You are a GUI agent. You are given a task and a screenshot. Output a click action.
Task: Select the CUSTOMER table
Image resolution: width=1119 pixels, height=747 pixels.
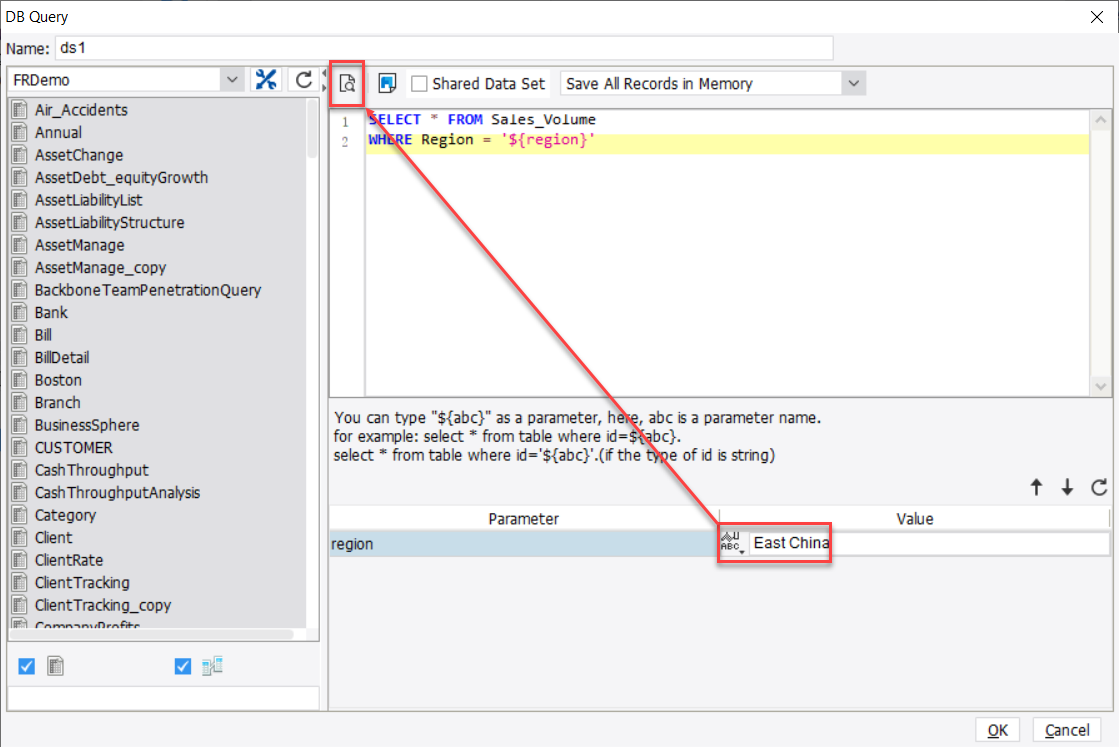[75, 447]
